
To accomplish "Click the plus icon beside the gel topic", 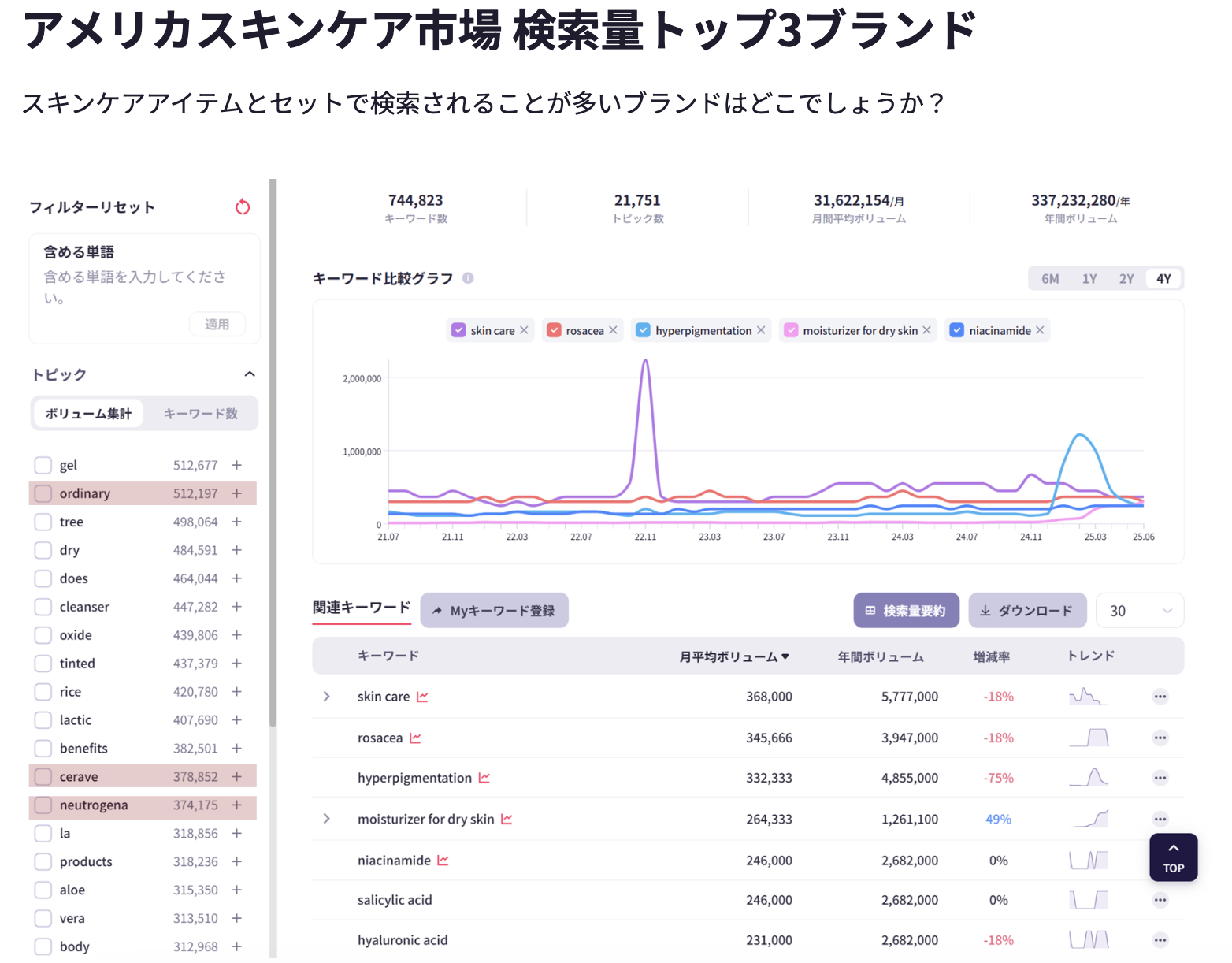I will (x=236, y=466).
